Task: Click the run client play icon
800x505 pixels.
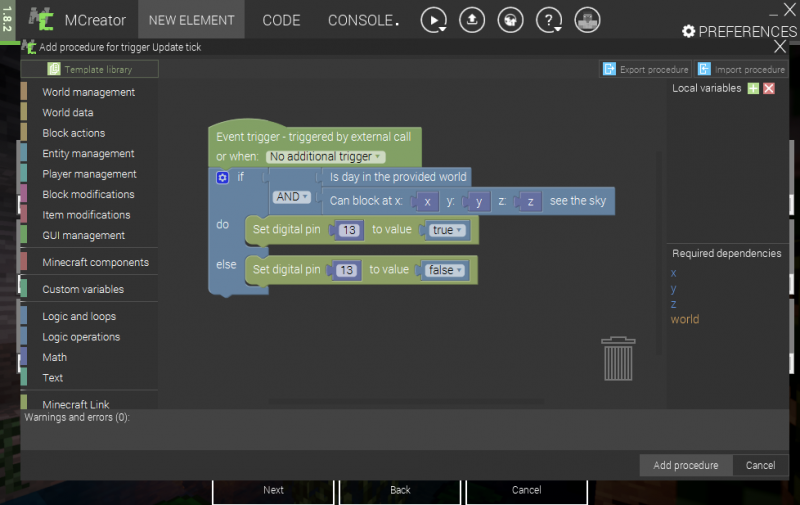Action: (433, 20)
